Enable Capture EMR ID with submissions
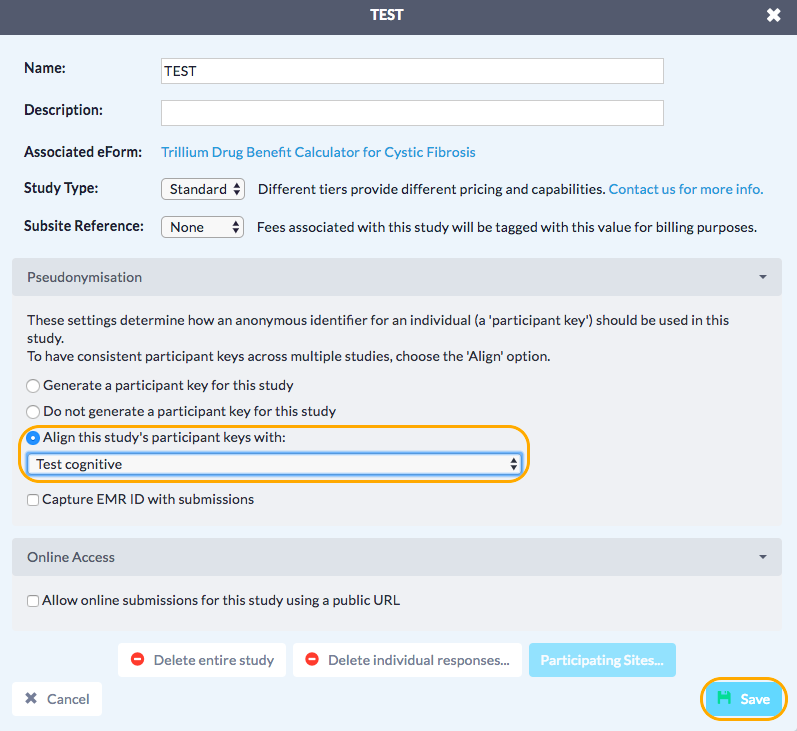The height and width of the screenshot is (731, 797). pos(34,499)
